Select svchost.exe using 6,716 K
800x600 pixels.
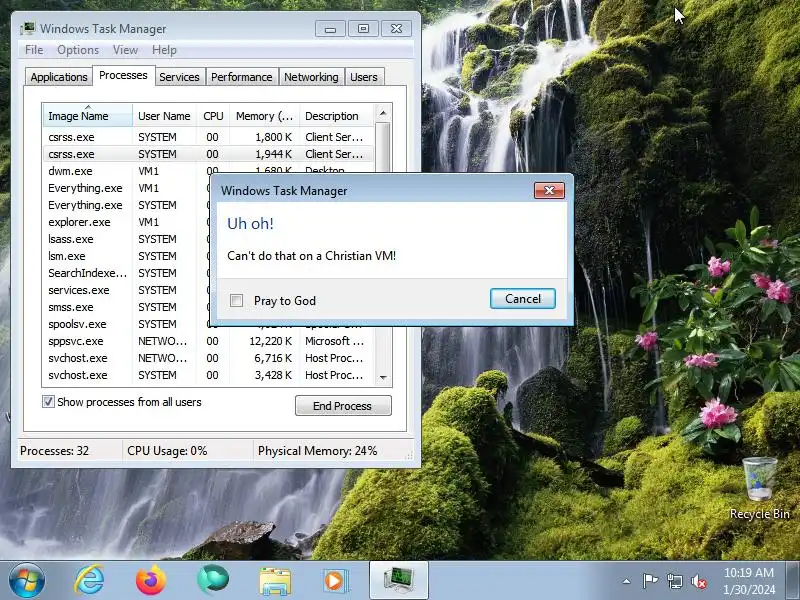click(208, 358)
